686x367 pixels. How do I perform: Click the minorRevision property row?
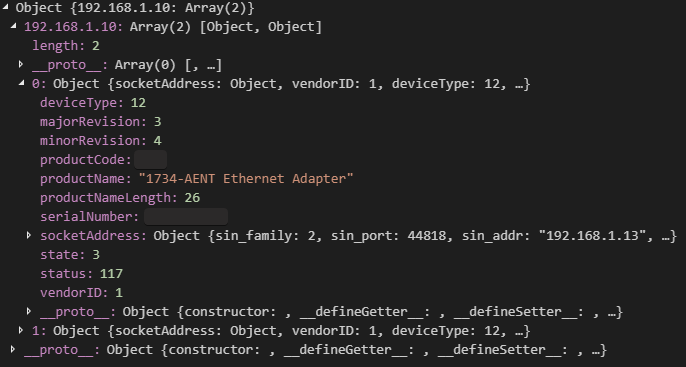tap(101, 141)
